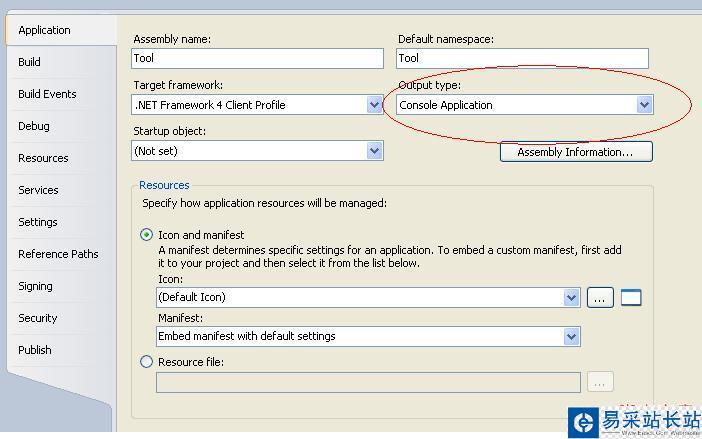Select the Signing tab

(x=35, y=286)
